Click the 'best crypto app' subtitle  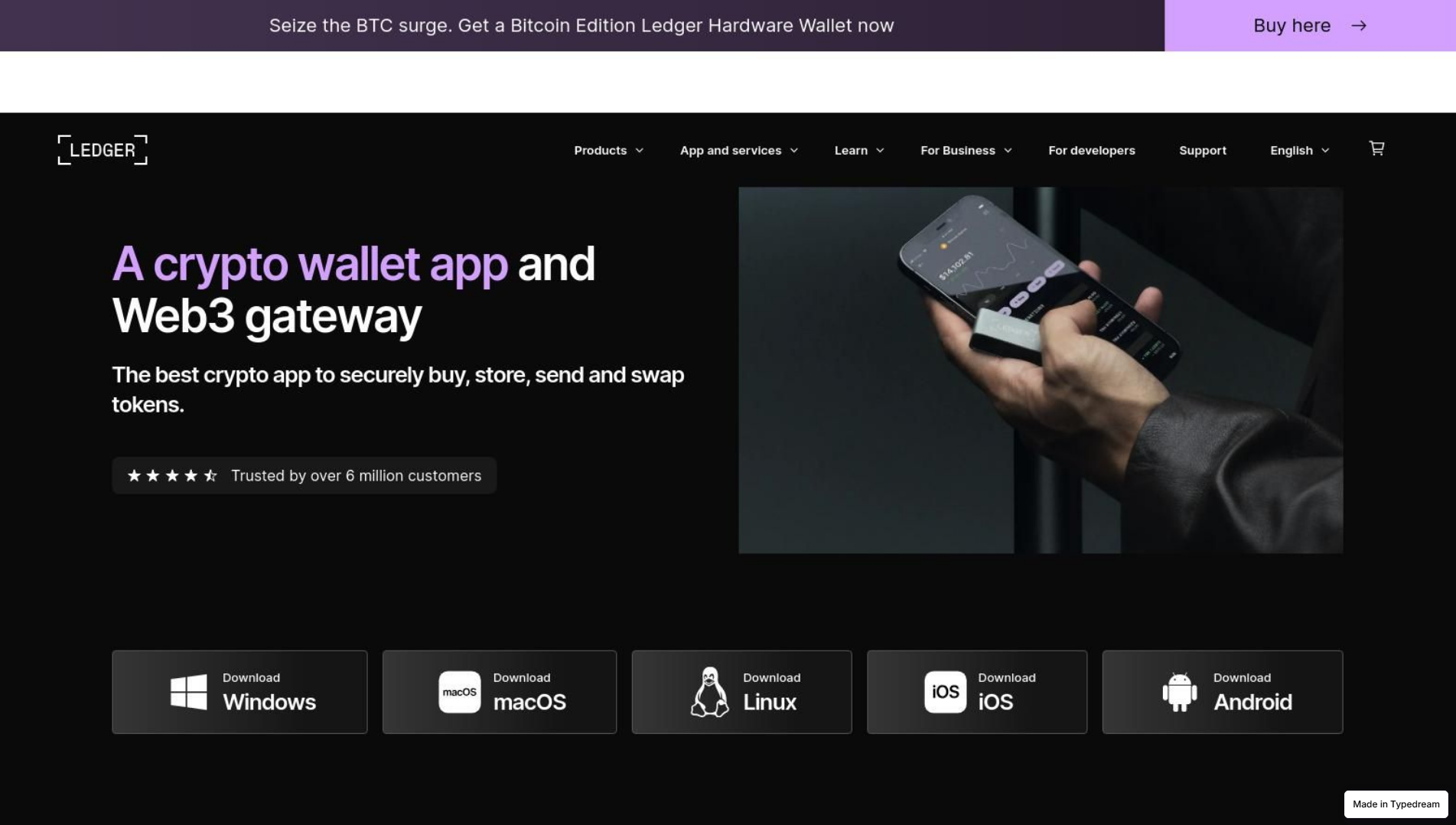coord(398,390)
